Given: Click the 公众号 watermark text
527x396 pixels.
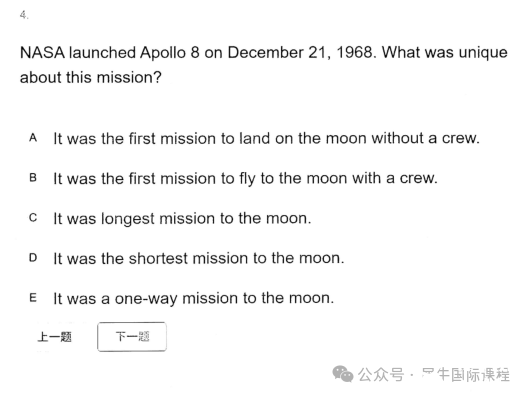Looking at the screenshot, I should coord(380,374).
